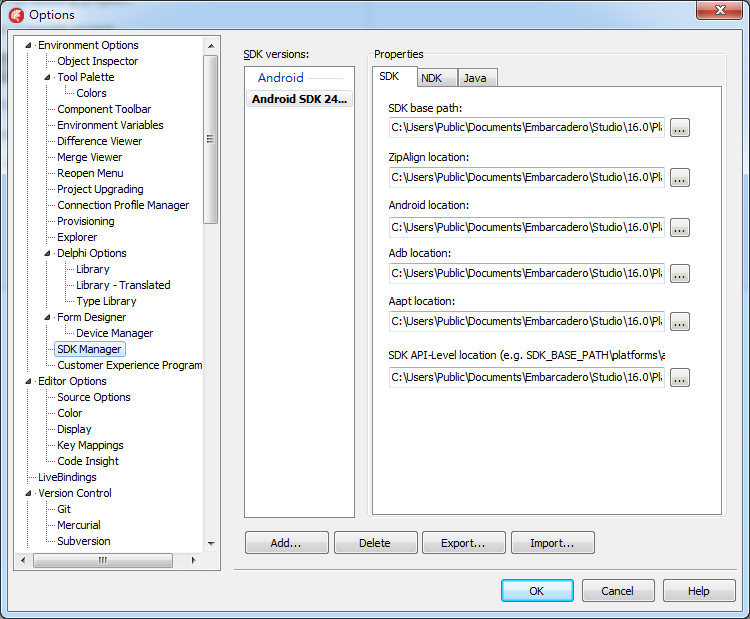Click the Aapt location field
This screenshot has height=619, width=750.
(527, 321)
